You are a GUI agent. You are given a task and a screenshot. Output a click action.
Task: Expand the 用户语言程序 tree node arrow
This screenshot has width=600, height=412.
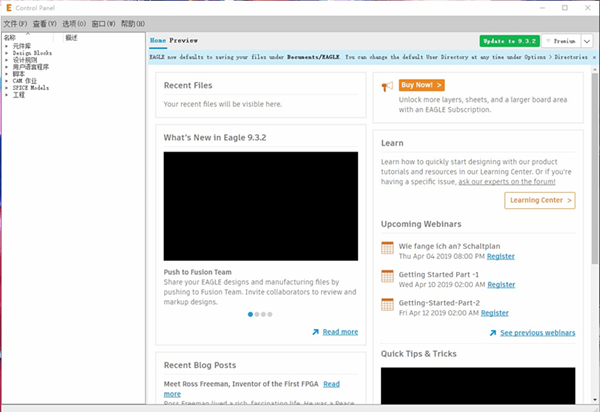pyautogui.click(x=7, y=67)
